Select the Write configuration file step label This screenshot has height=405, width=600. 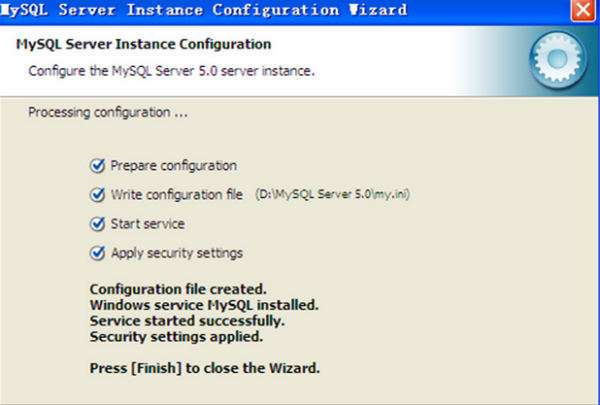[177, 195]
